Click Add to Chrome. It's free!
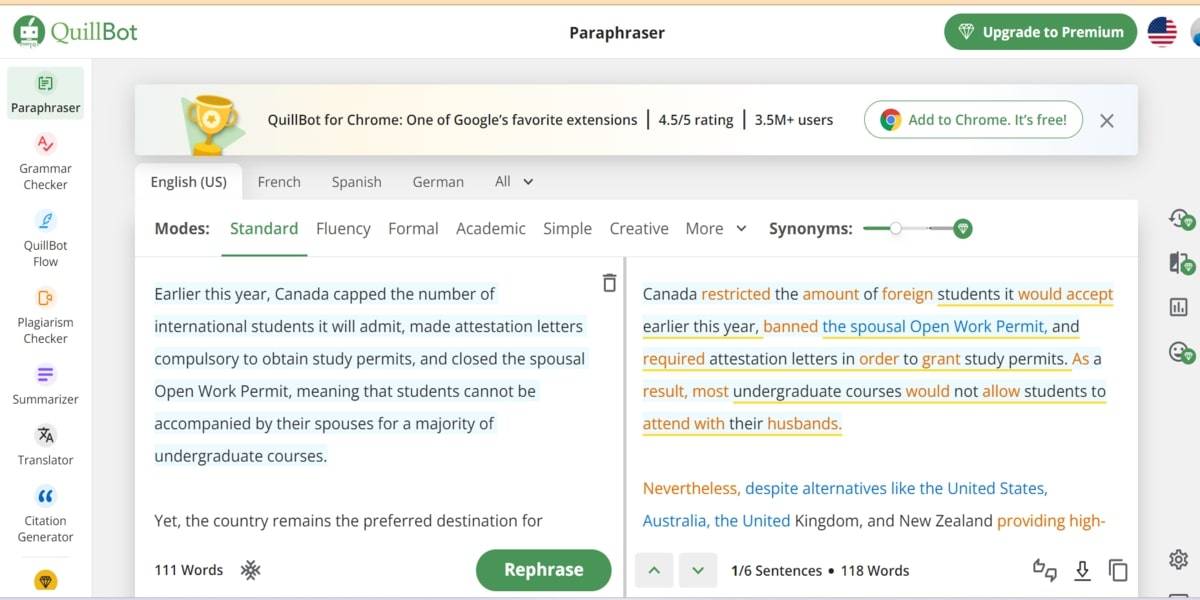The width and height of the screenshot is (1200, 600). 972,119
